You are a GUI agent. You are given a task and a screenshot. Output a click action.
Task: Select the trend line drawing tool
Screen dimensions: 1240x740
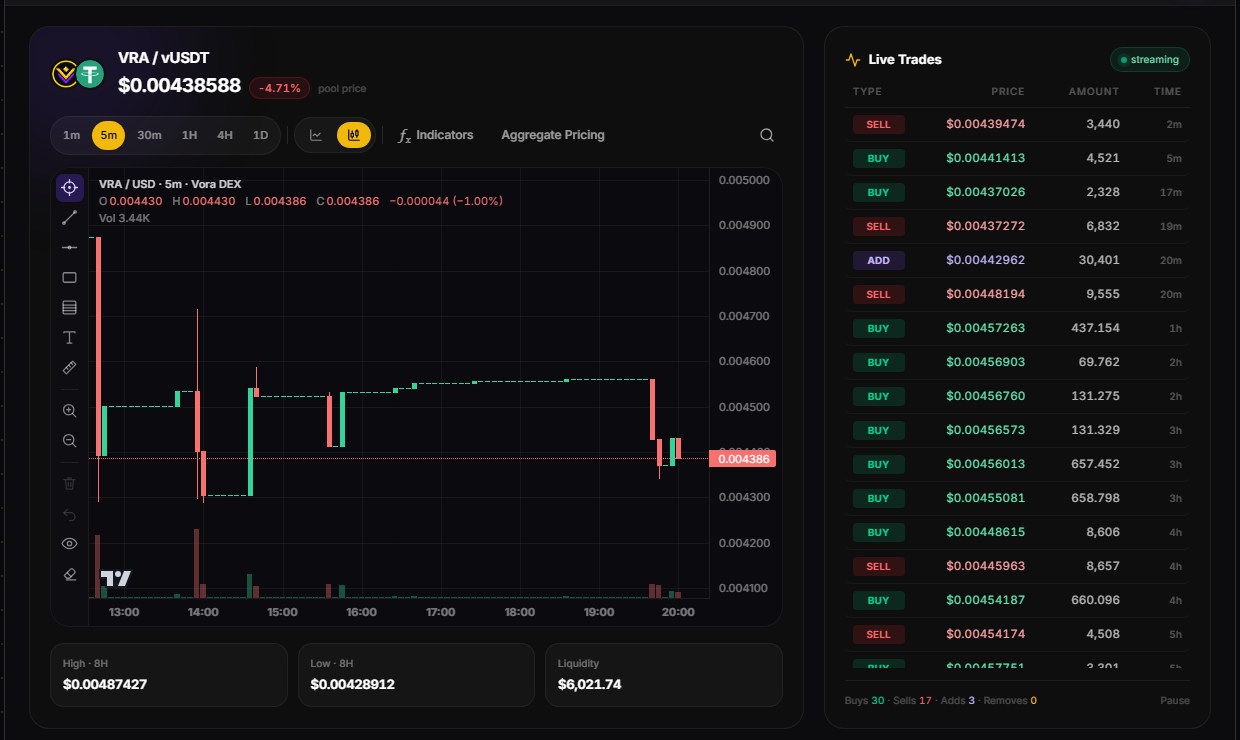tap(70, 217)
